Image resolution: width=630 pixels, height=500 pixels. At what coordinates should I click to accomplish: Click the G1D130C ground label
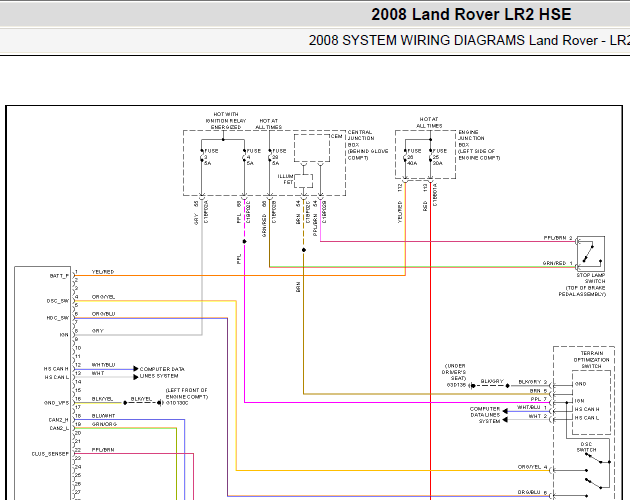(177, 403)
